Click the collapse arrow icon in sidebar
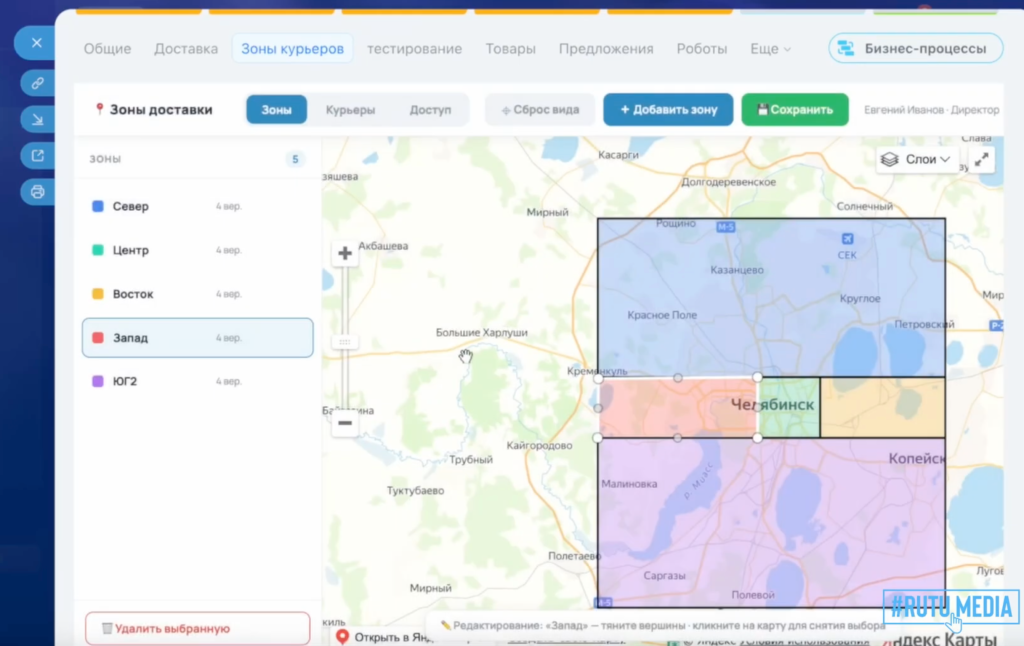This screenshot has width=1024, height=646. (37, 120)
